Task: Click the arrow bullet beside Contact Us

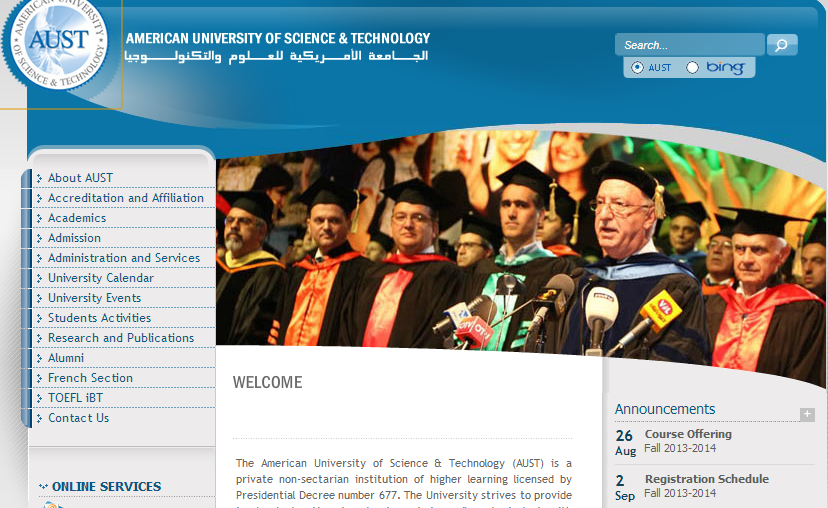Action: coord(39,419)
